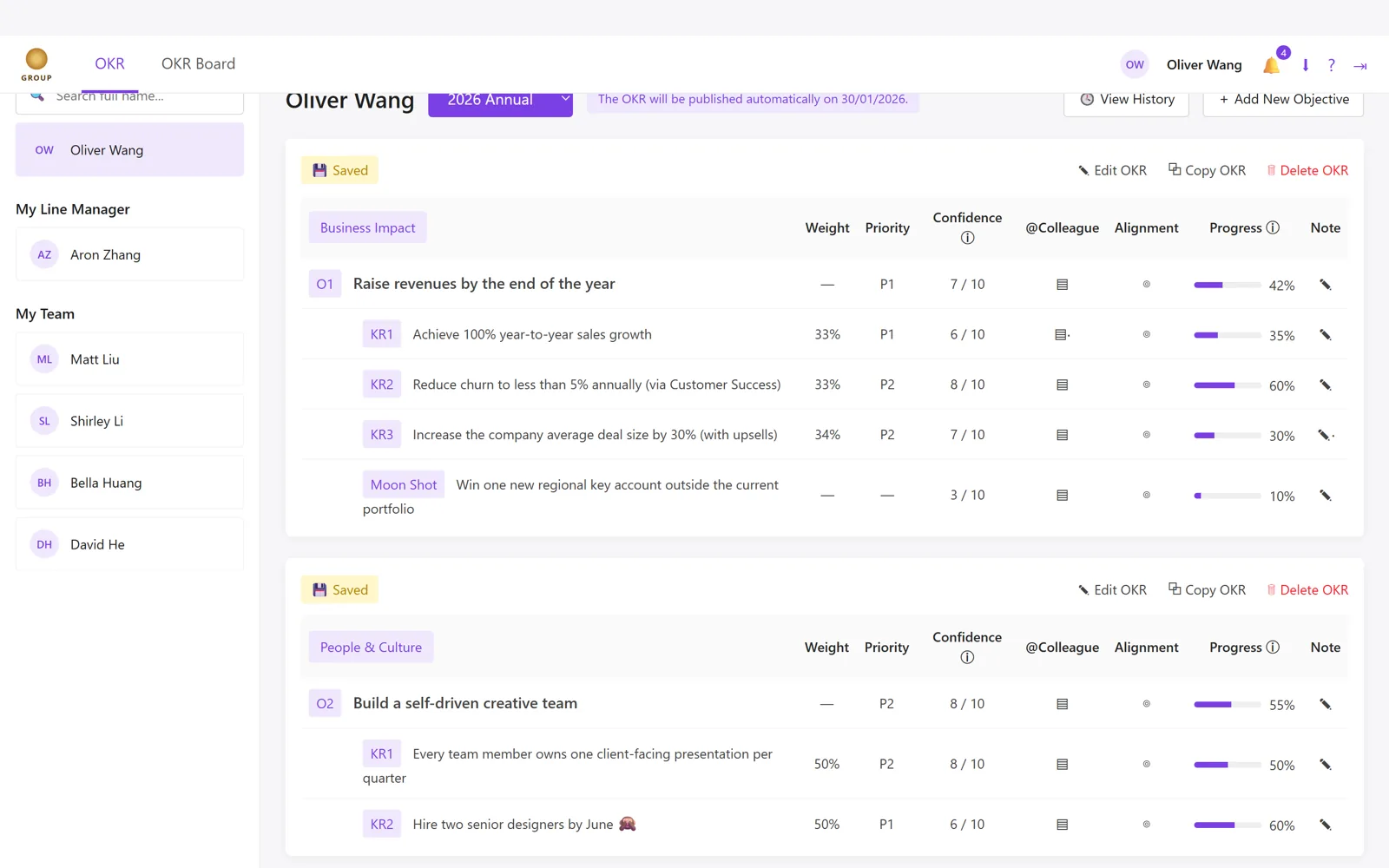Switch to the OKR Board tab
1389x868 pixels.
198,64
